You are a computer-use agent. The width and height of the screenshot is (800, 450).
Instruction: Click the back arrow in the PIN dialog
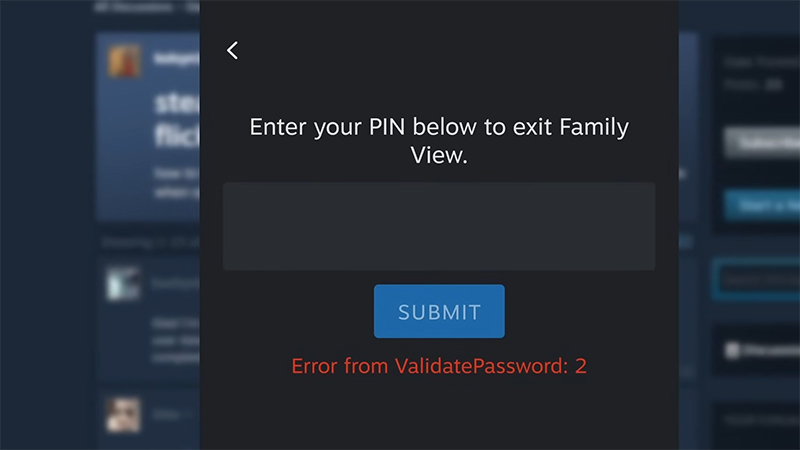232,50
